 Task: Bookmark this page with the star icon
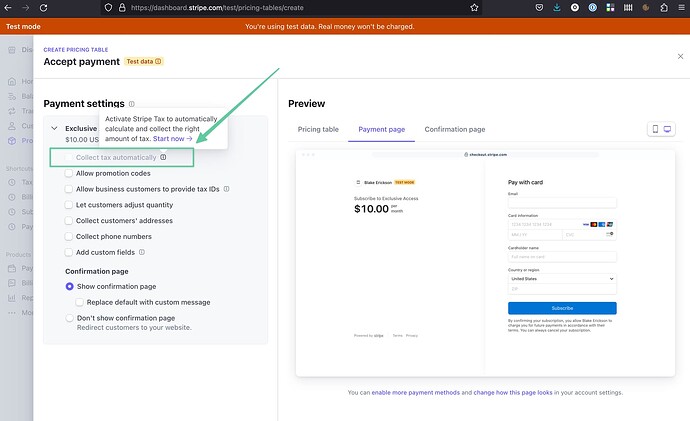pos(474,7)
